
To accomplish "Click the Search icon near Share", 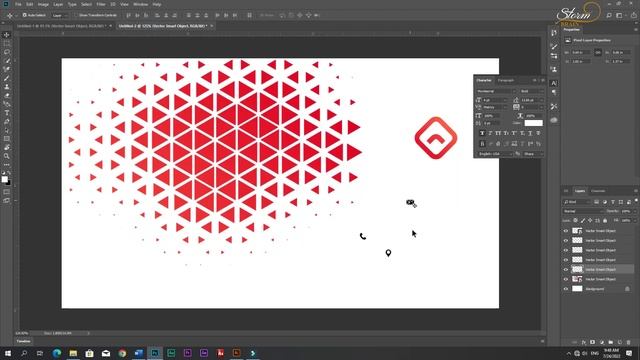I will tap(609, 16).
